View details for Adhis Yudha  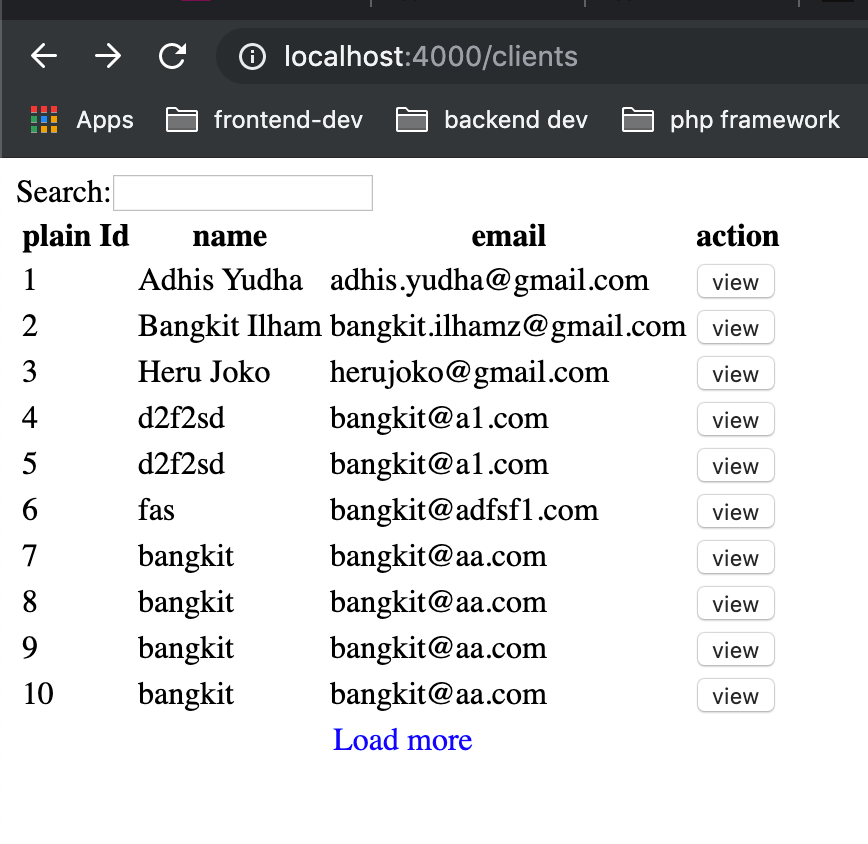point(735,281)
